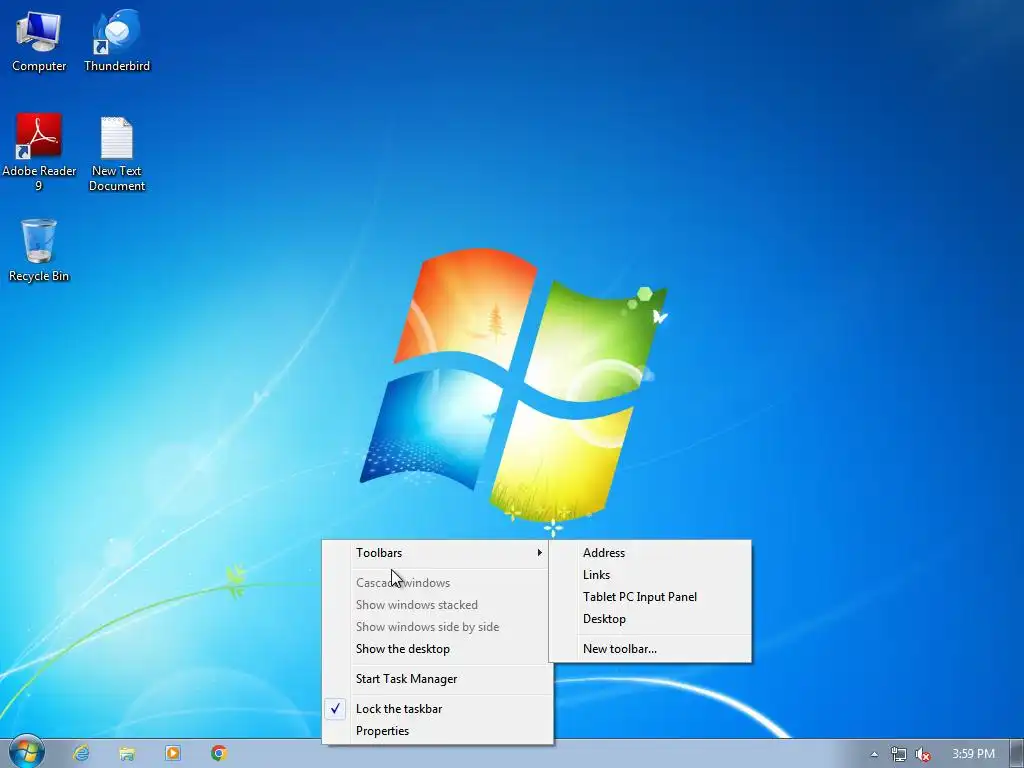This screenshot has width=1024, height=768.
Task: Choose Show the desktop menu entry
Action: [438, 648]
